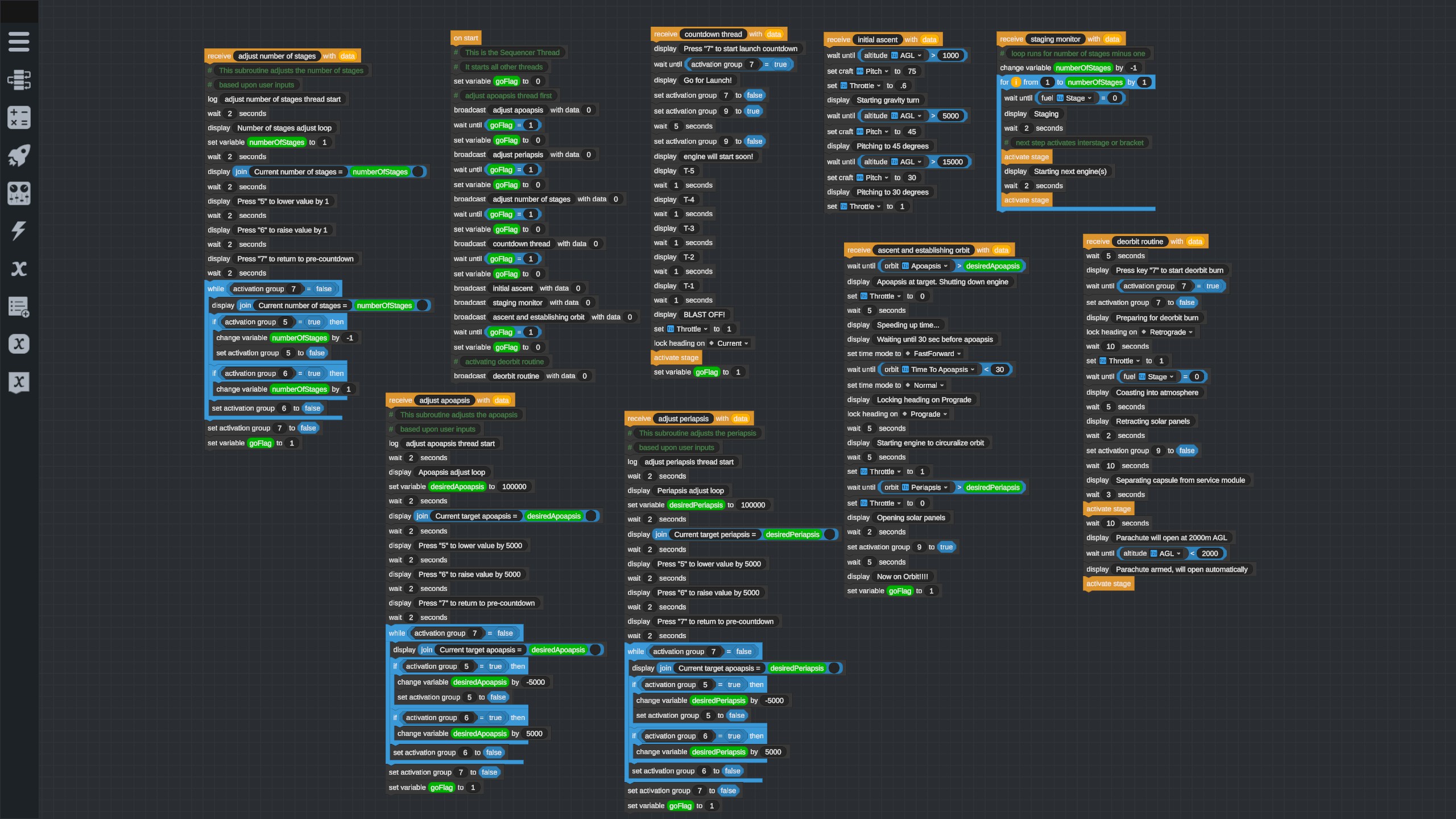Open the Operators calculator category

click(19, 118)
